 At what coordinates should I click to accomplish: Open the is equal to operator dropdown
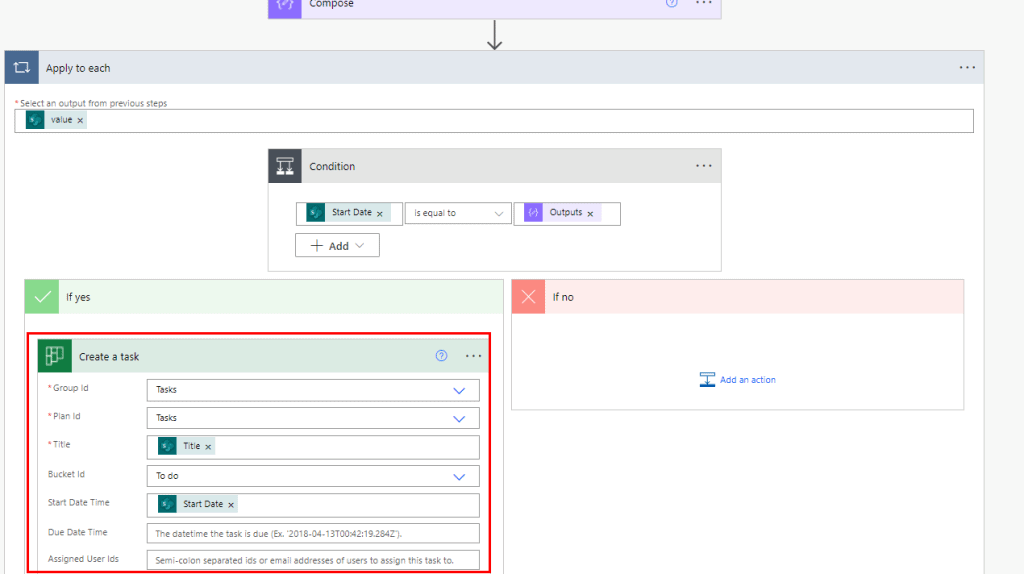pyautogui.click(x=458, y=214)
